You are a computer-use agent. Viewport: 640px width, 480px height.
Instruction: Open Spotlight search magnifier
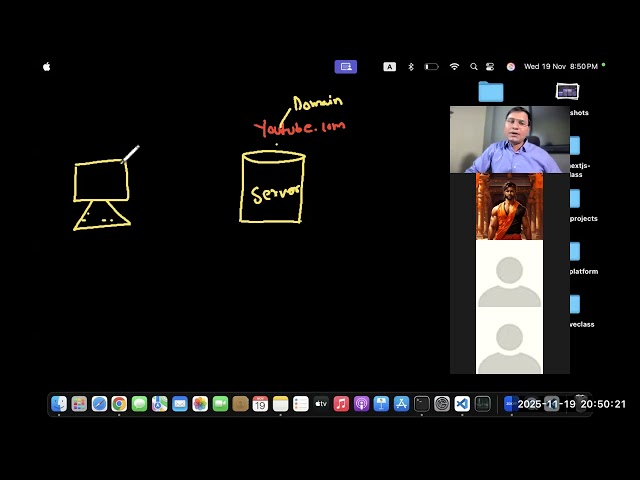tap(474, 67)
